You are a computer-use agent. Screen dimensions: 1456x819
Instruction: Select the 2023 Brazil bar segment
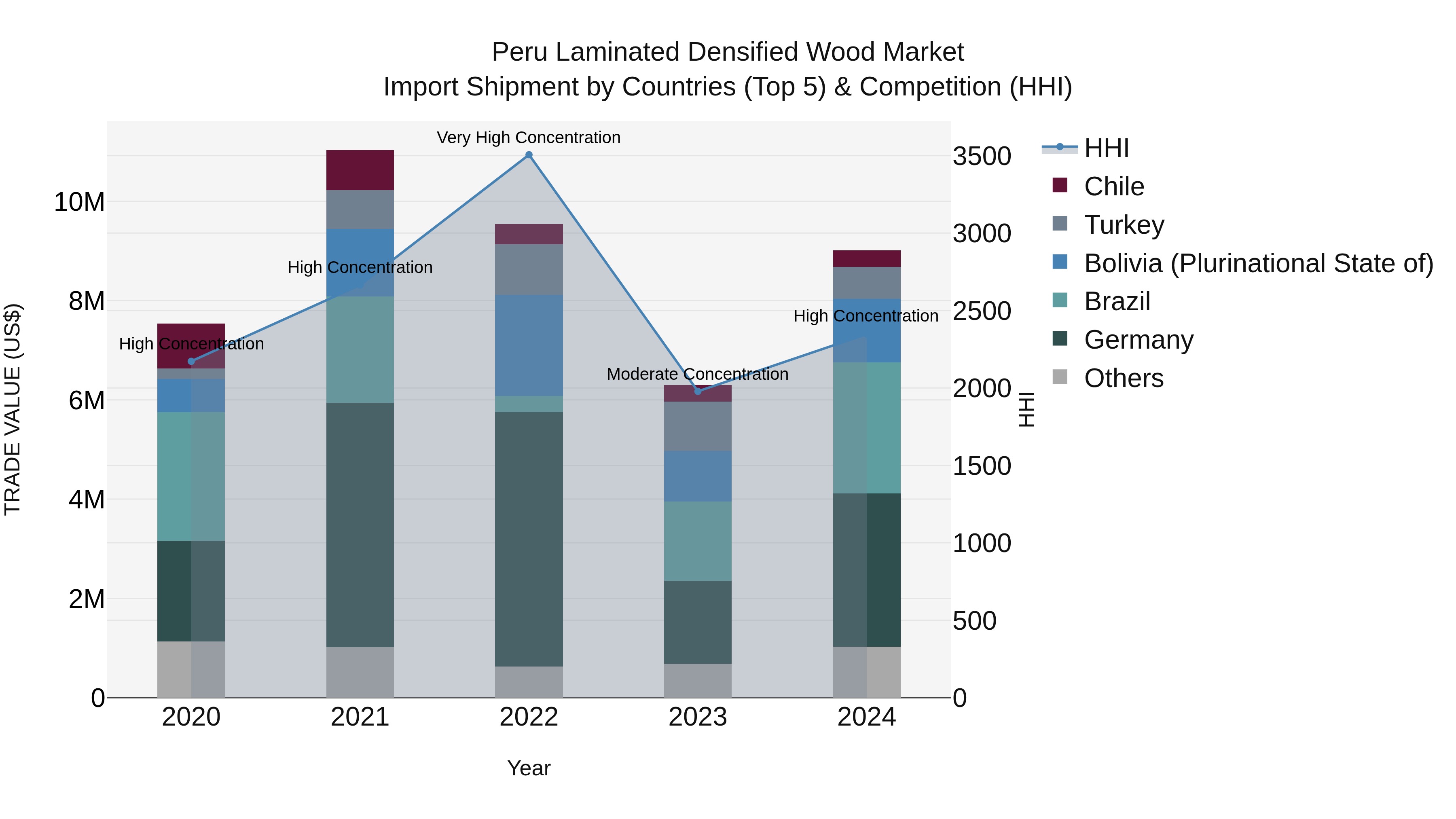(x=698, y=542)
